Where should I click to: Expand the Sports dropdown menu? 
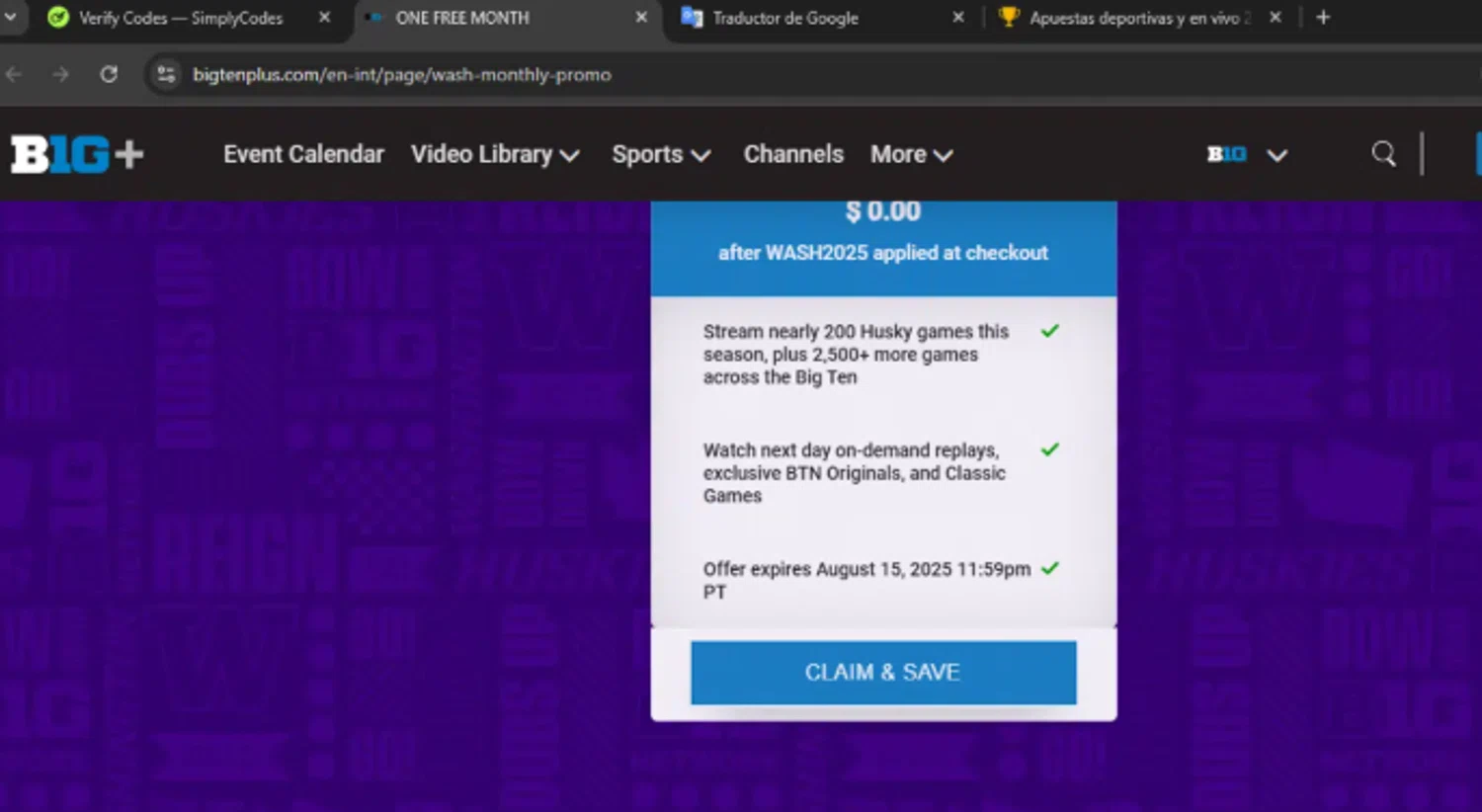(x=661, y=154)
